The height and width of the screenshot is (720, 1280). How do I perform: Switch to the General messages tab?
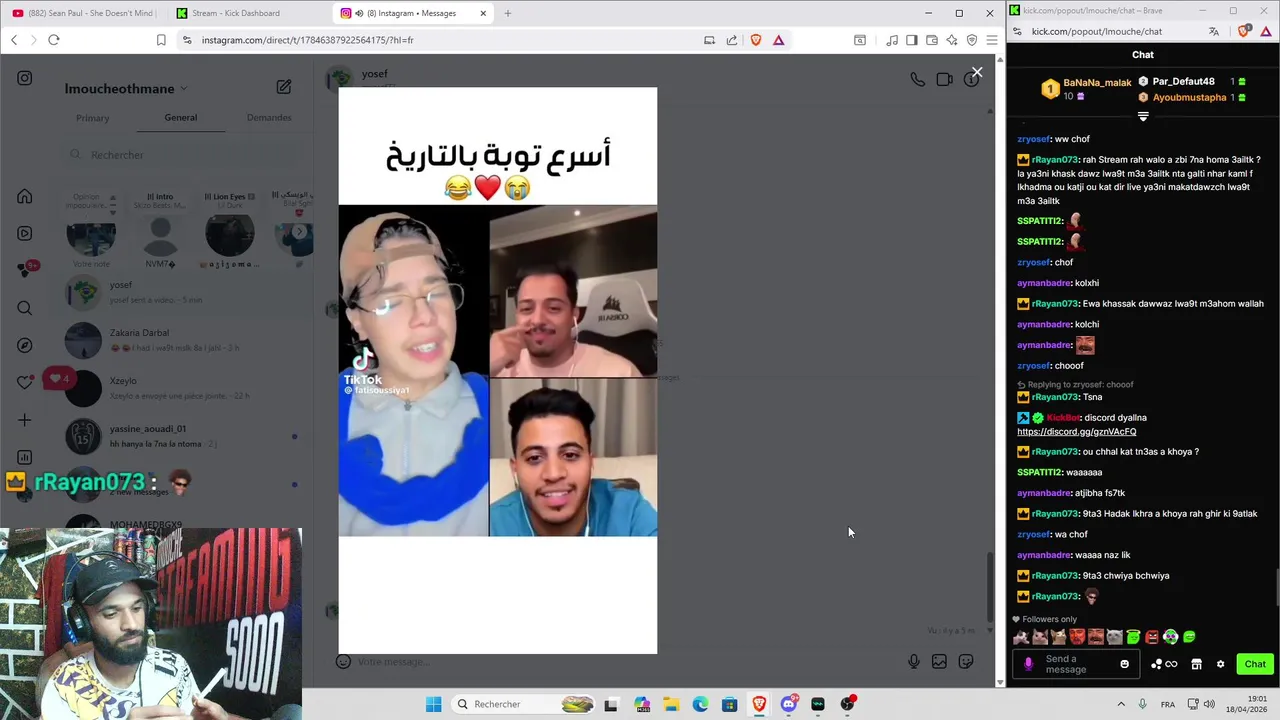pyautogui.click(x=181, y=118)
